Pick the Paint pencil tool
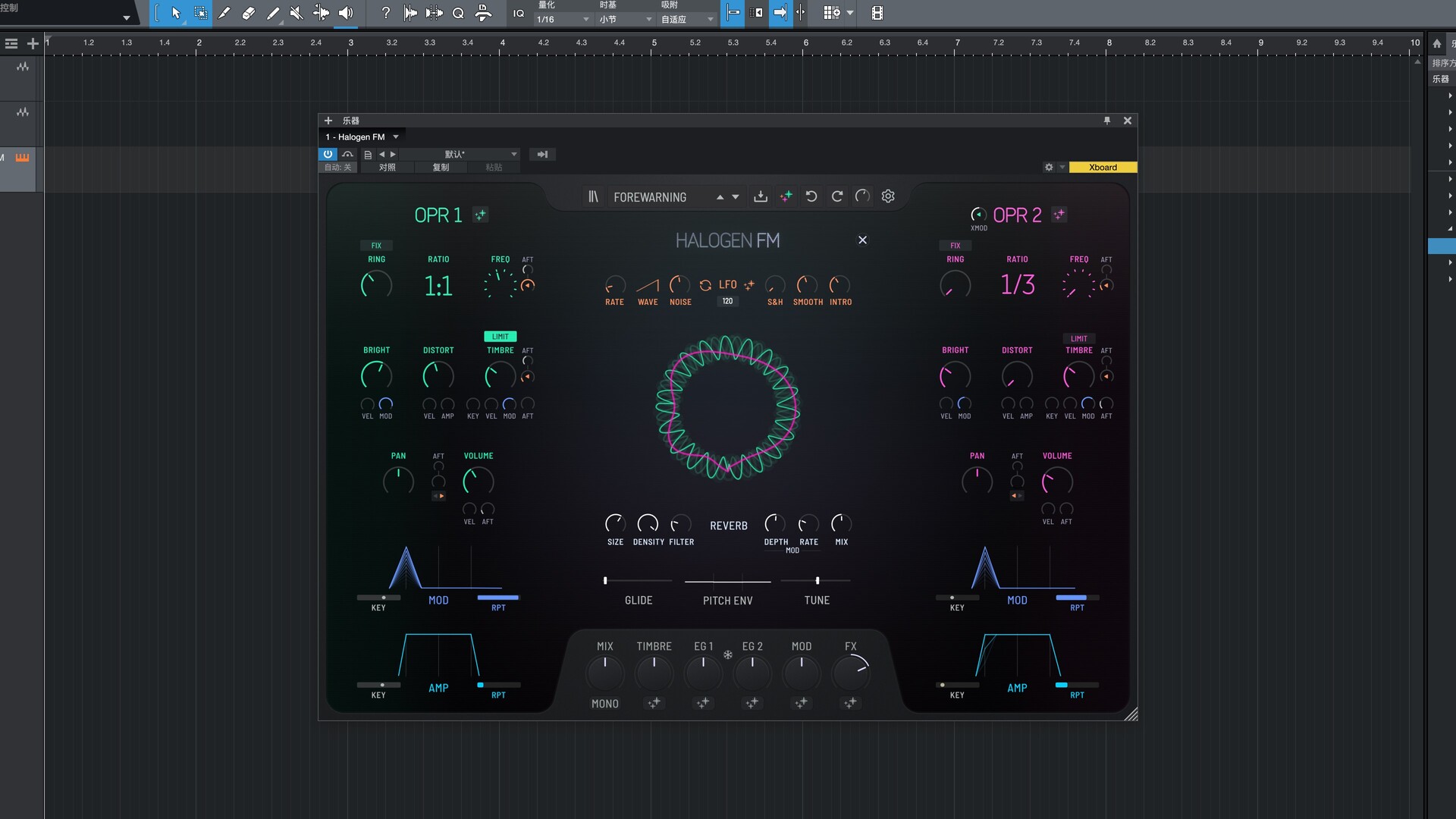 pyautogui.click(x=273, y=13)
